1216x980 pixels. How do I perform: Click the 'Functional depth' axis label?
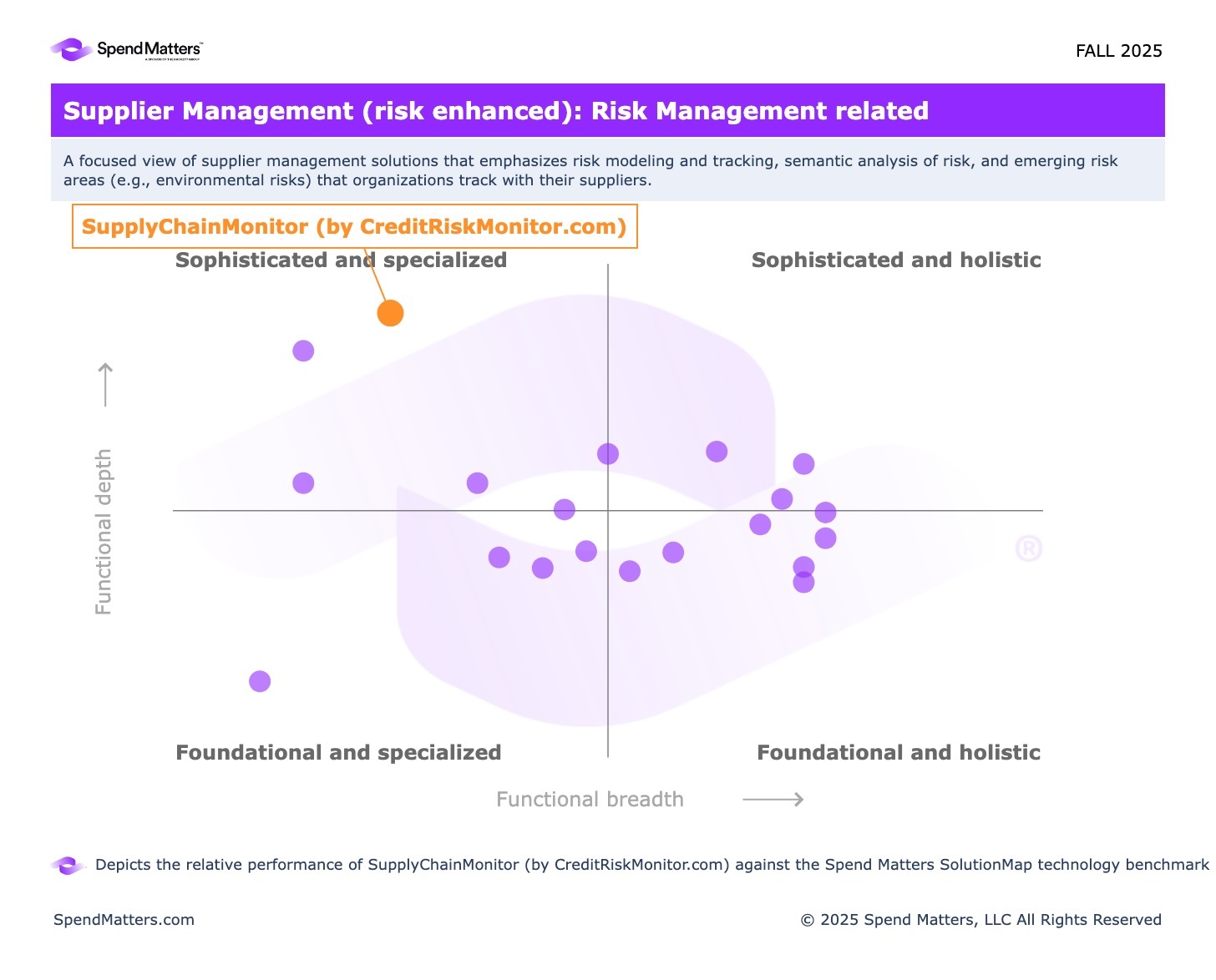point(104,532)
